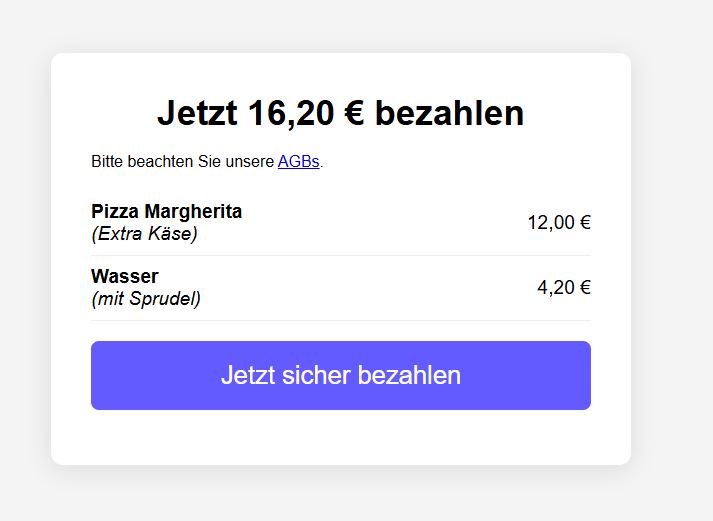Click the word 'Margherita' in the item name
Image resolution: width=713 pixels, height=521 pixels.
tap(193, 211)
